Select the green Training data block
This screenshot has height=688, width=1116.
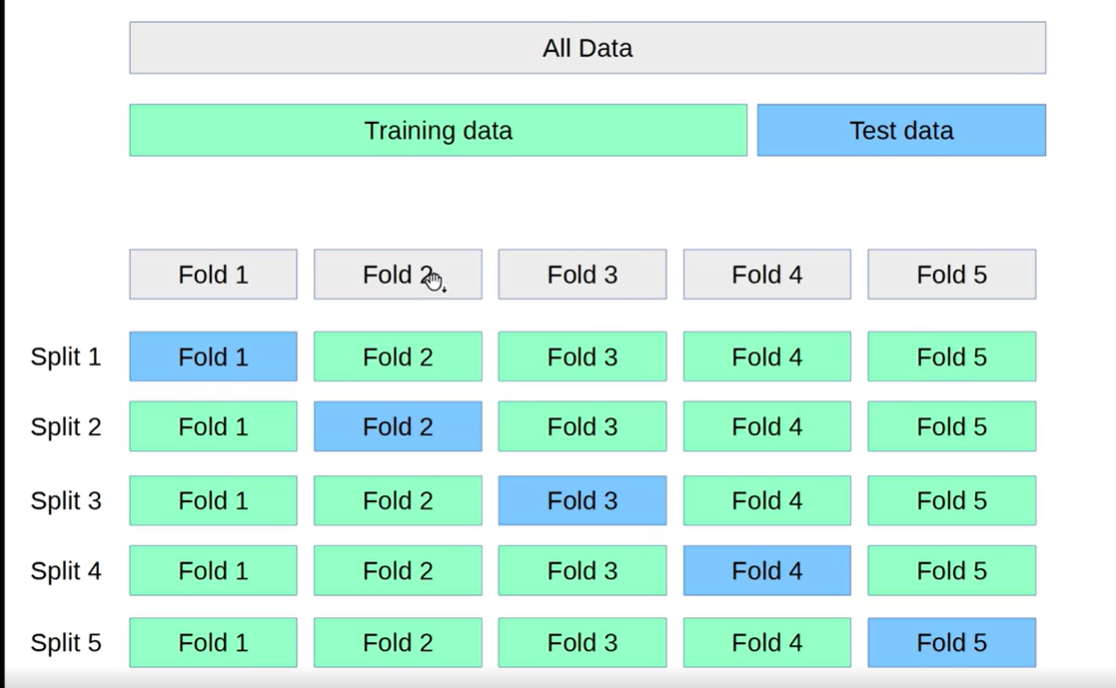coord(438,130)
